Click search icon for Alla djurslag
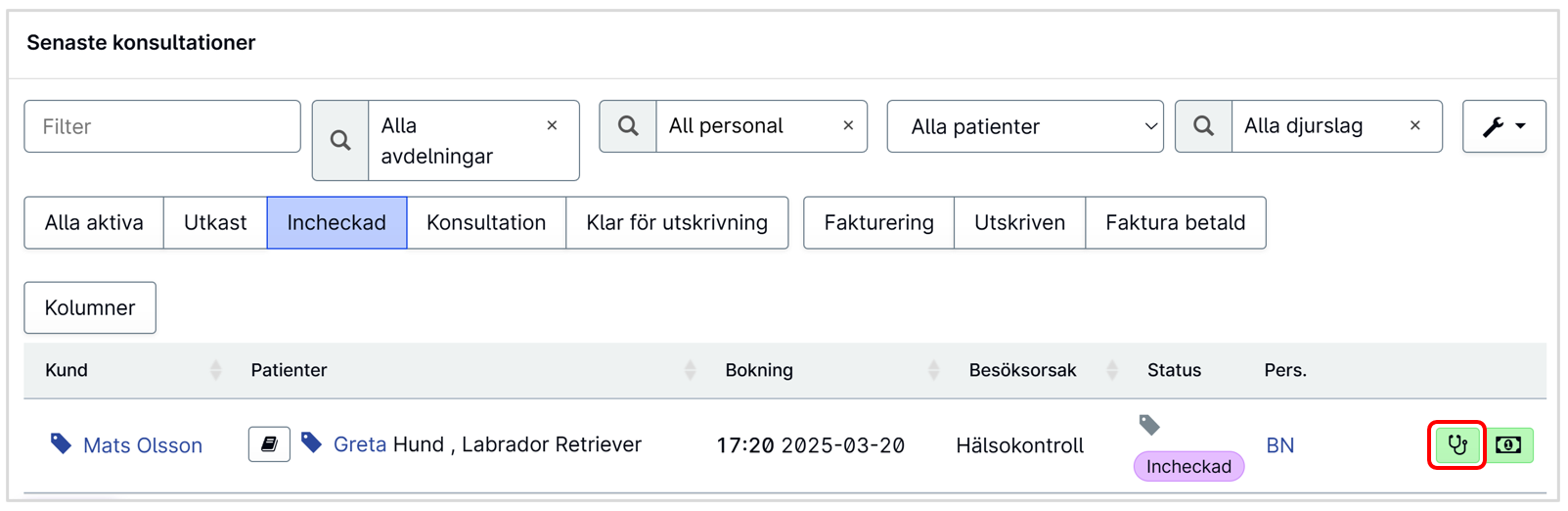This screenshot has width=1568, height=511. click(1203, 126)
